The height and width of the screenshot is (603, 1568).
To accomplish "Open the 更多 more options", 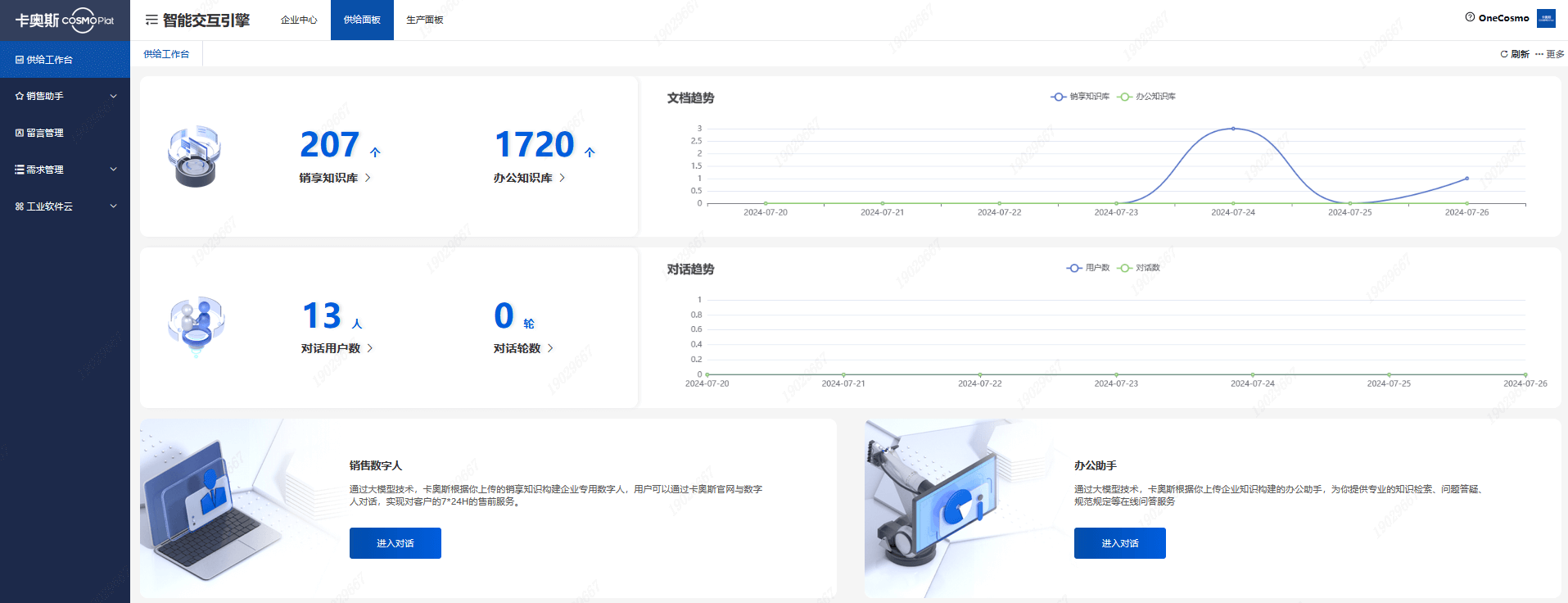I will (1550, 54).
